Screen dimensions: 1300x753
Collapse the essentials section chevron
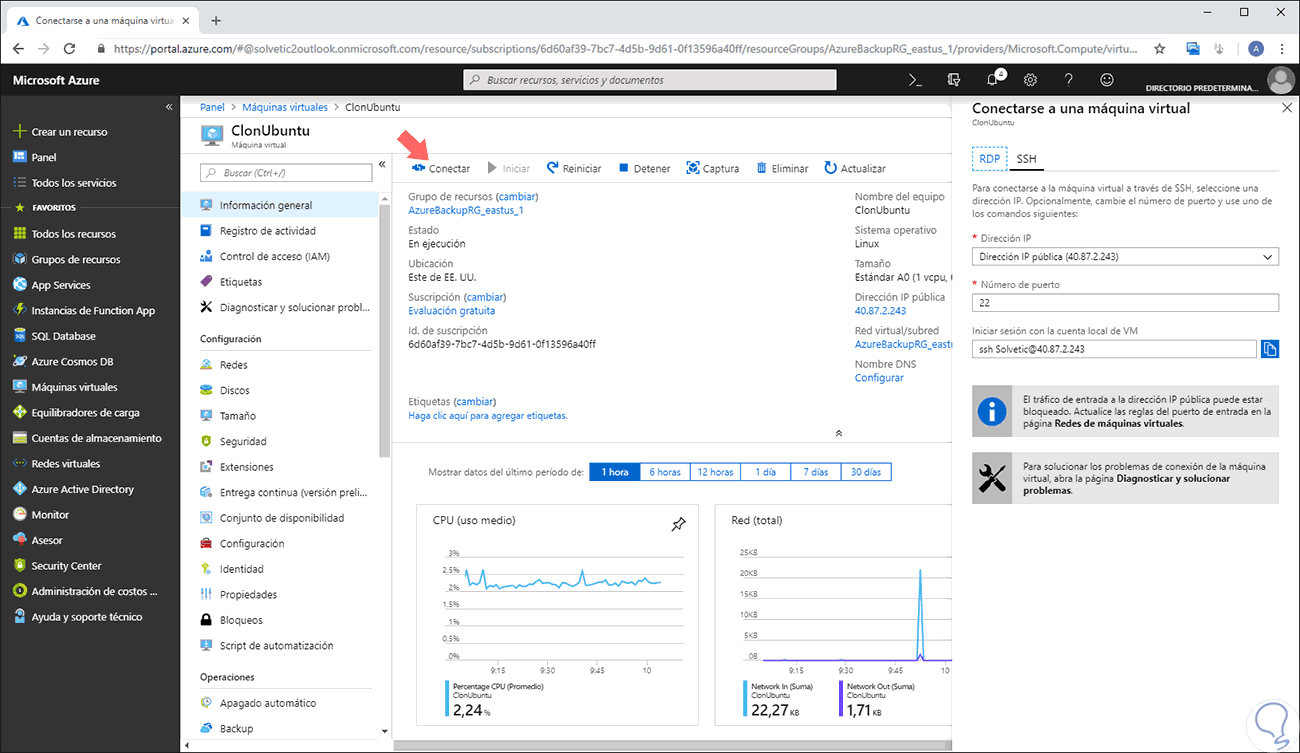tap(838, 433)
